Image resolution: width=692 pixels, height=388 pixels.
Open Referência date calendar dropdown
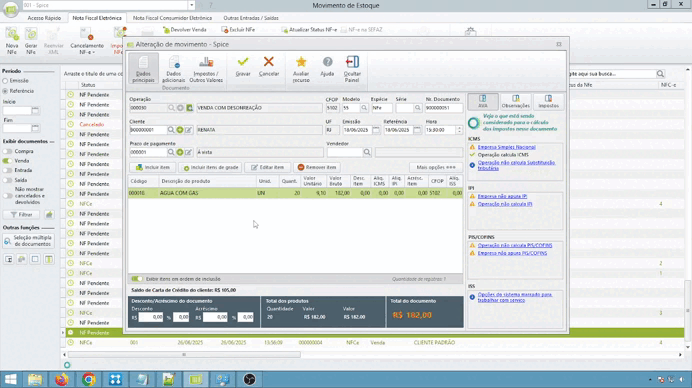tap(417, 130)
